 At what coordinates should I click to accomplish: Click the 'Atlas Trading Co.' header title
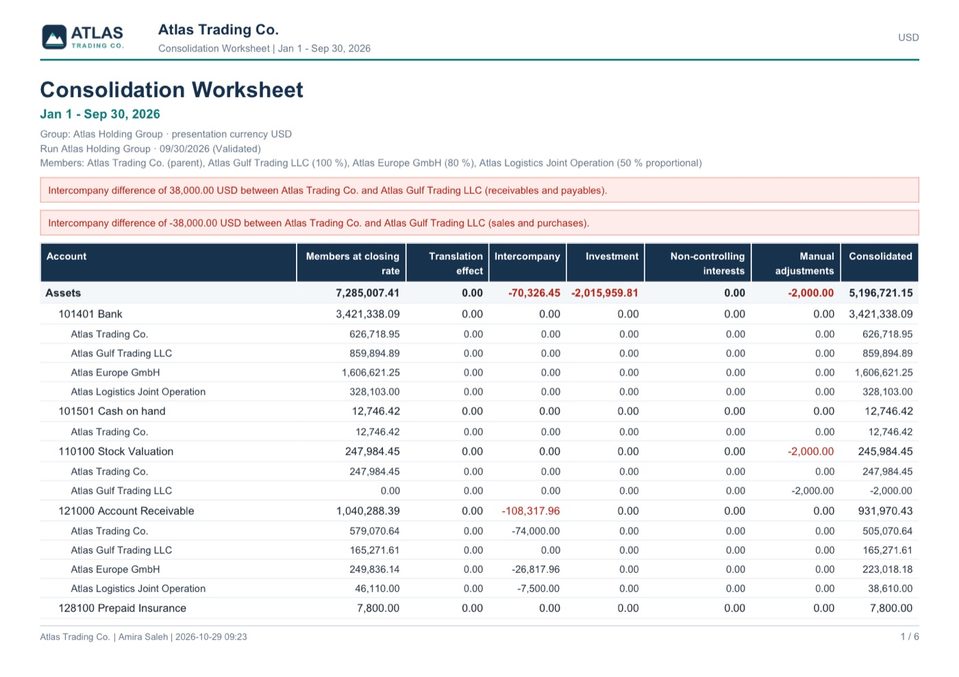(x=218, y=29)
